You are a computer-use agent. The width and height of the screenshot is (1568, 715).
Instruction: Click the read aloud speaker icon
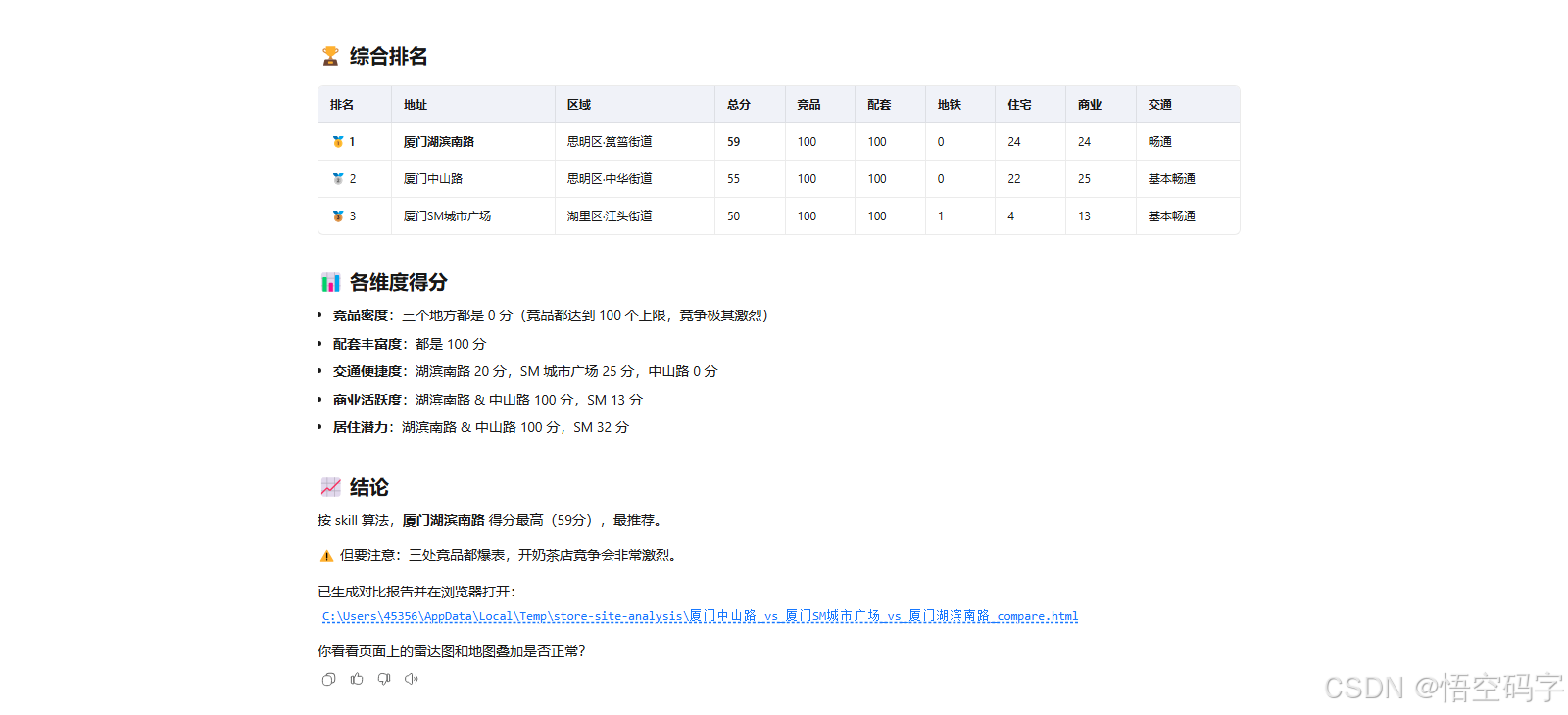point(412,679)
